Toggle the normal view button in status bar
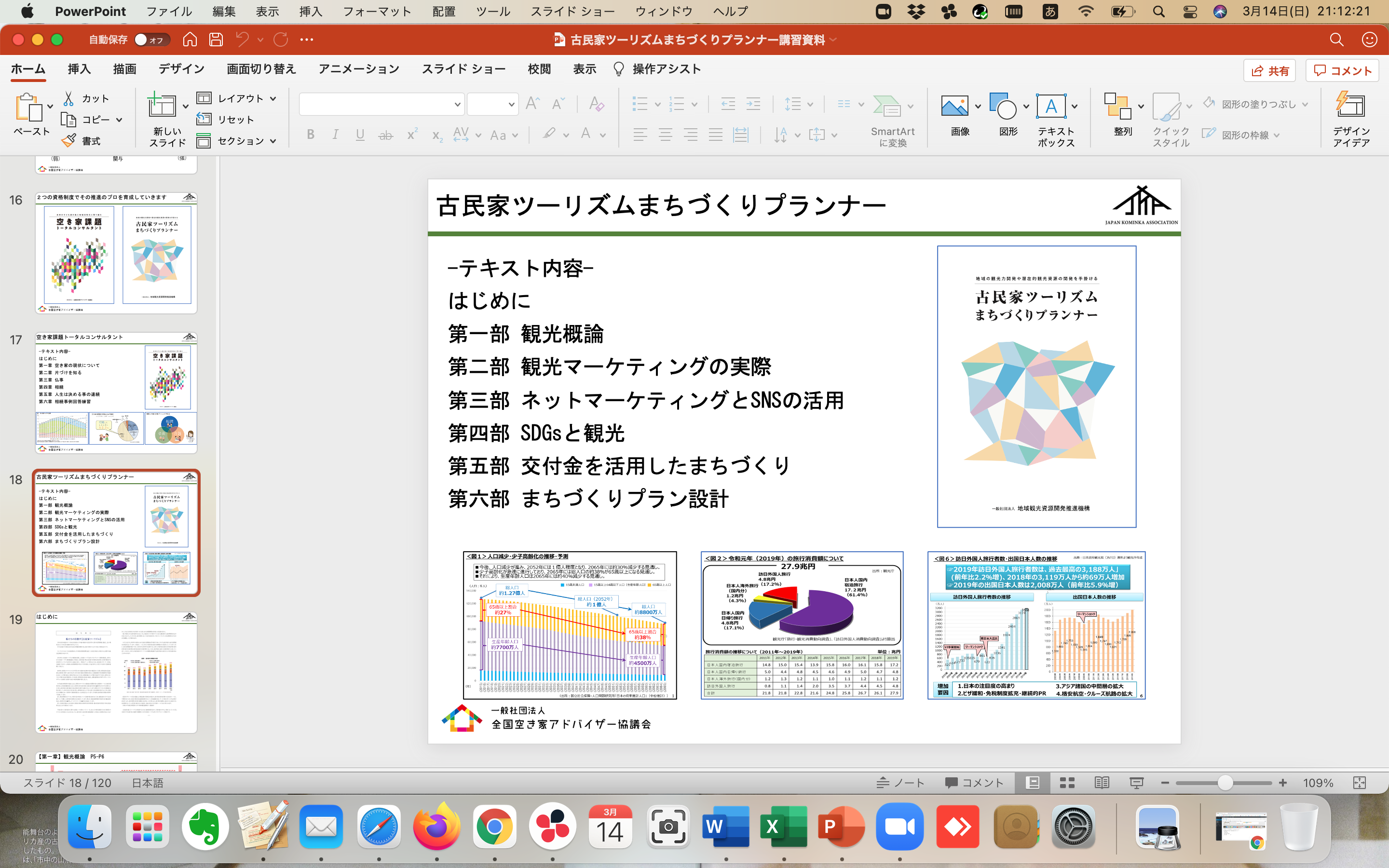 click(1033, 783)
